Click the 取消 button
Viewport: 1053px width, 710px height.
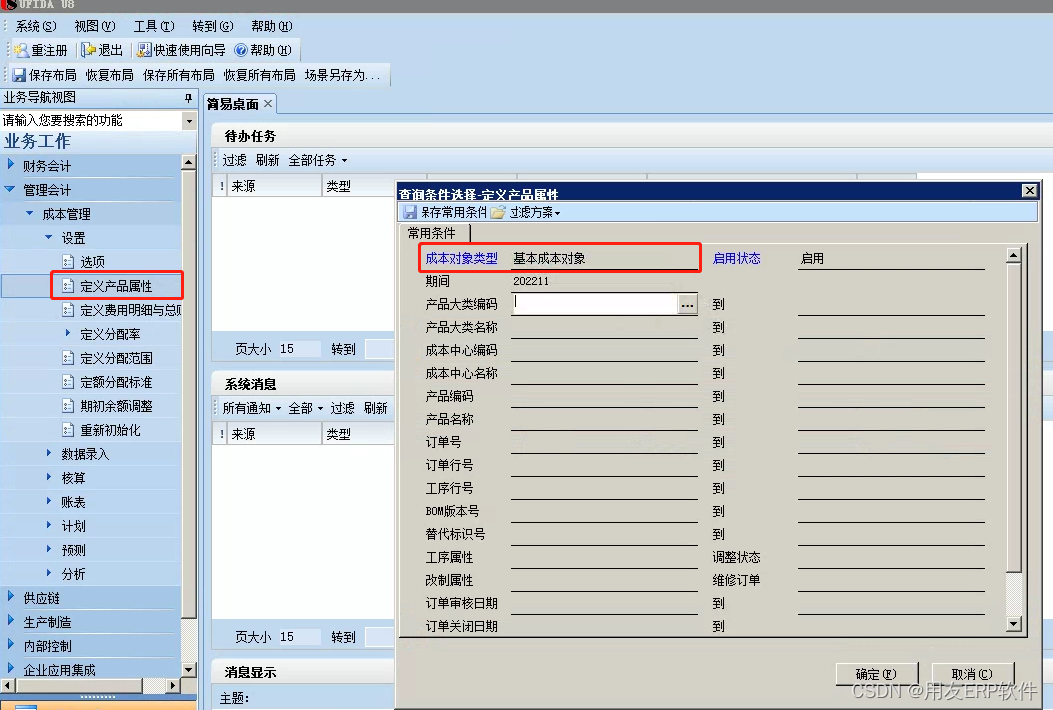pos(972,674)
